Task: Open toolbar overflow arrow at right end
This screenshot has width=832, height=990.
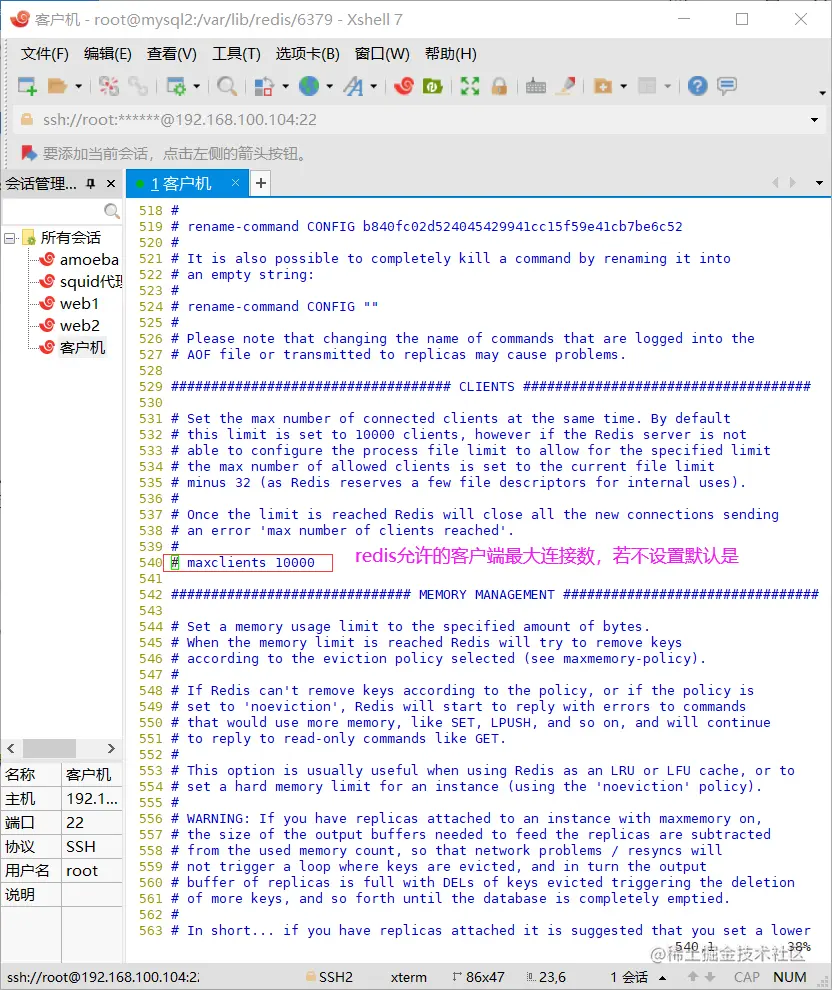Action: point(822,93)
